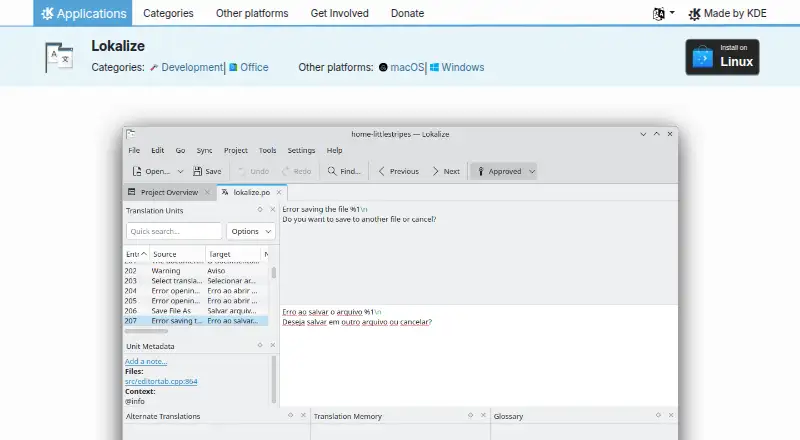The width and height of the screenshot is (800, 440).
Task: Sort by the Target column header
Action: (233, 254)
